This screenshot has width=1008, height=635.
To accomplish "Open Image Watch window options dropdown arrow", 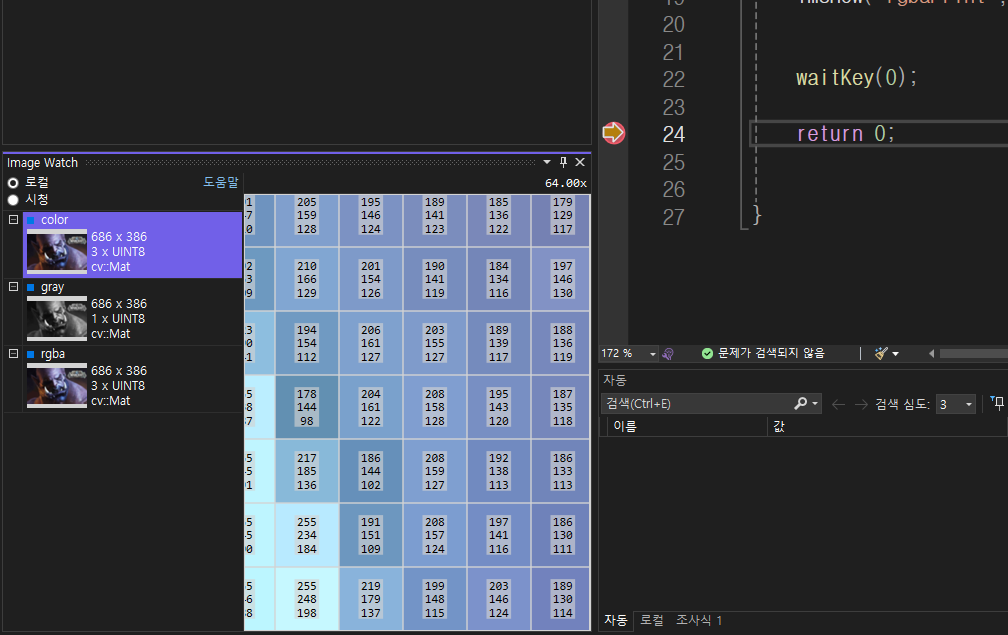I will (547, 163).
